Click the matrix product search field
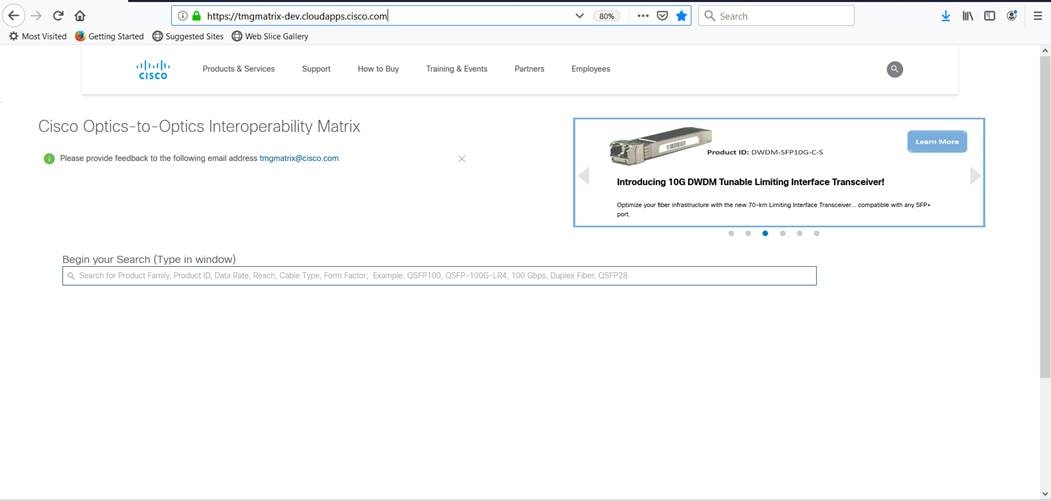1051x501 pixels. (439, 276)
